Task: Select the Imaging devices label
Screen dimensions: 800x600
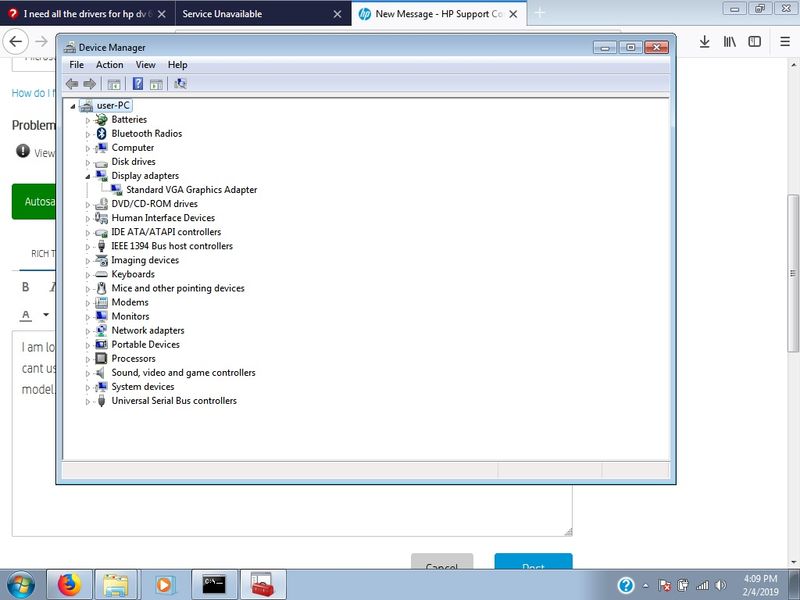Action: 145,260
